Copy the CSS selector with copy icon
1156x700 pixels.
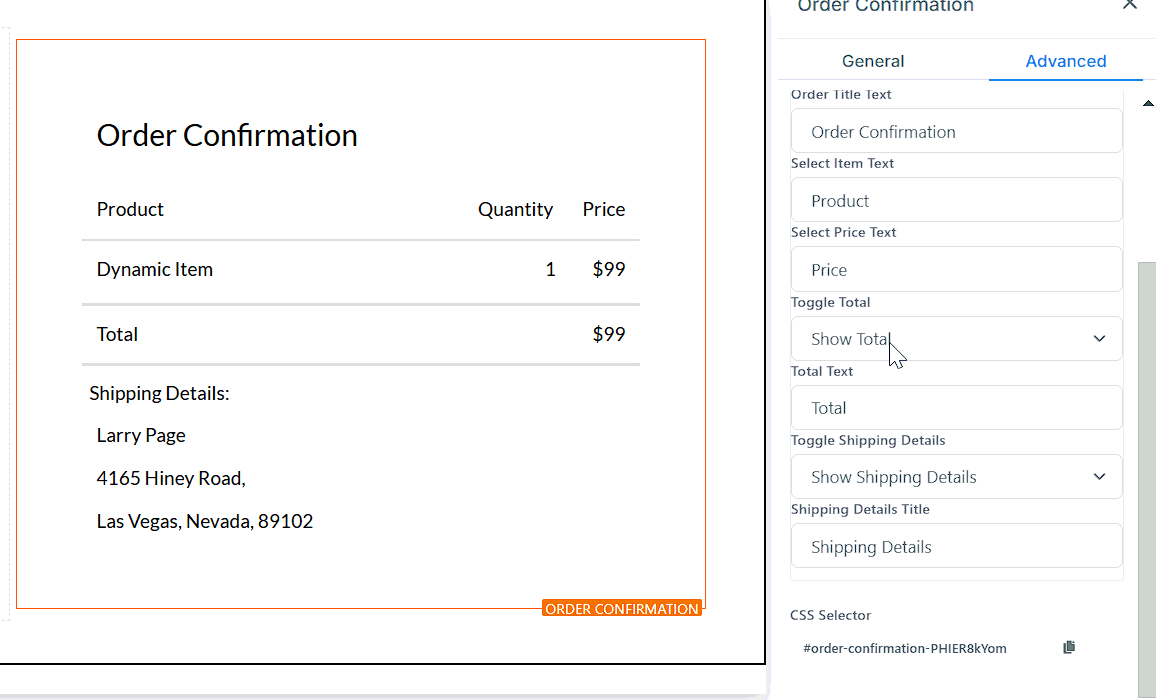1069,648
